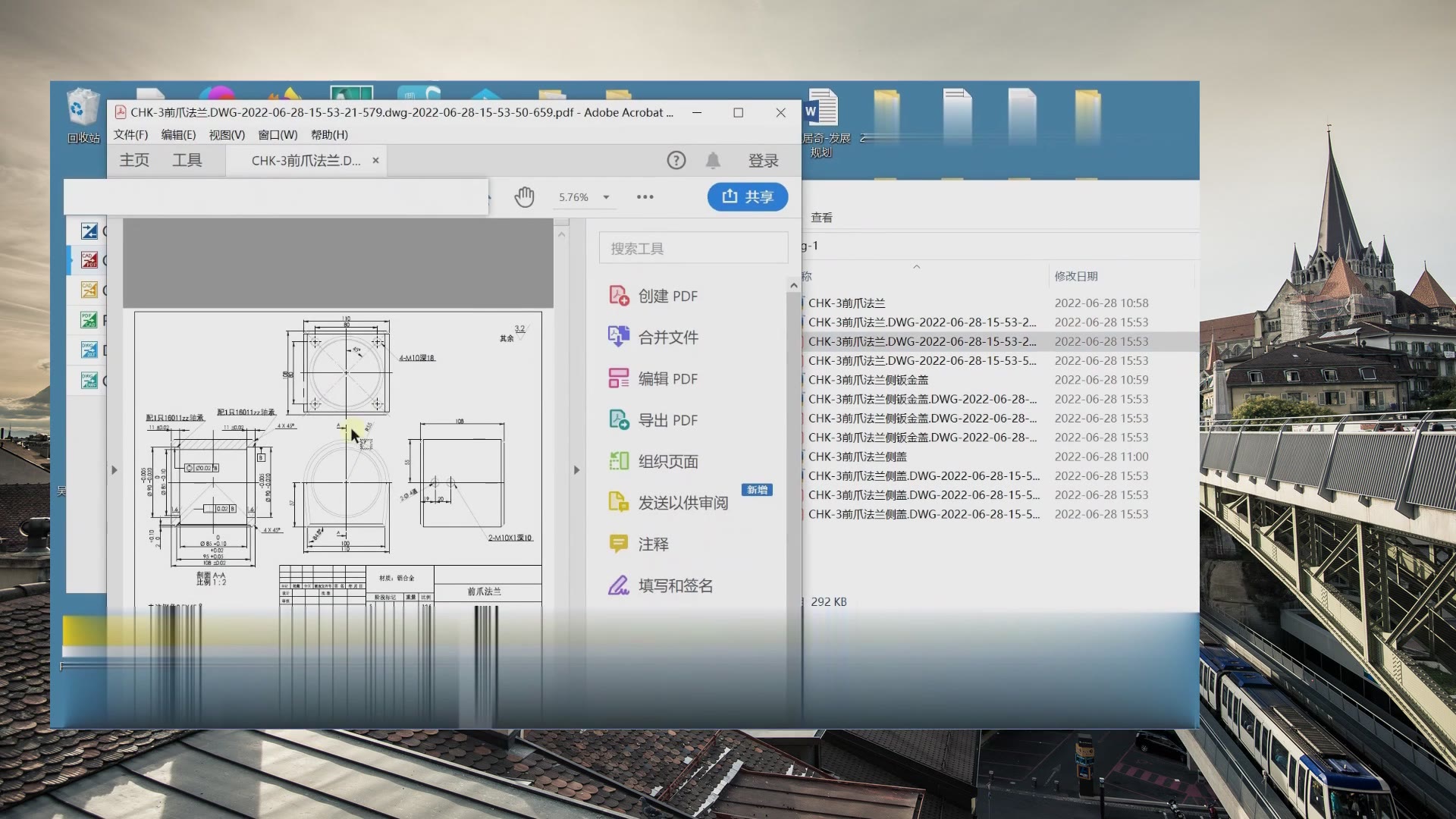The height and width of the screenshot is (819, 1456).
Task: Switch to the 工具 tab
Action: [189, 159]
